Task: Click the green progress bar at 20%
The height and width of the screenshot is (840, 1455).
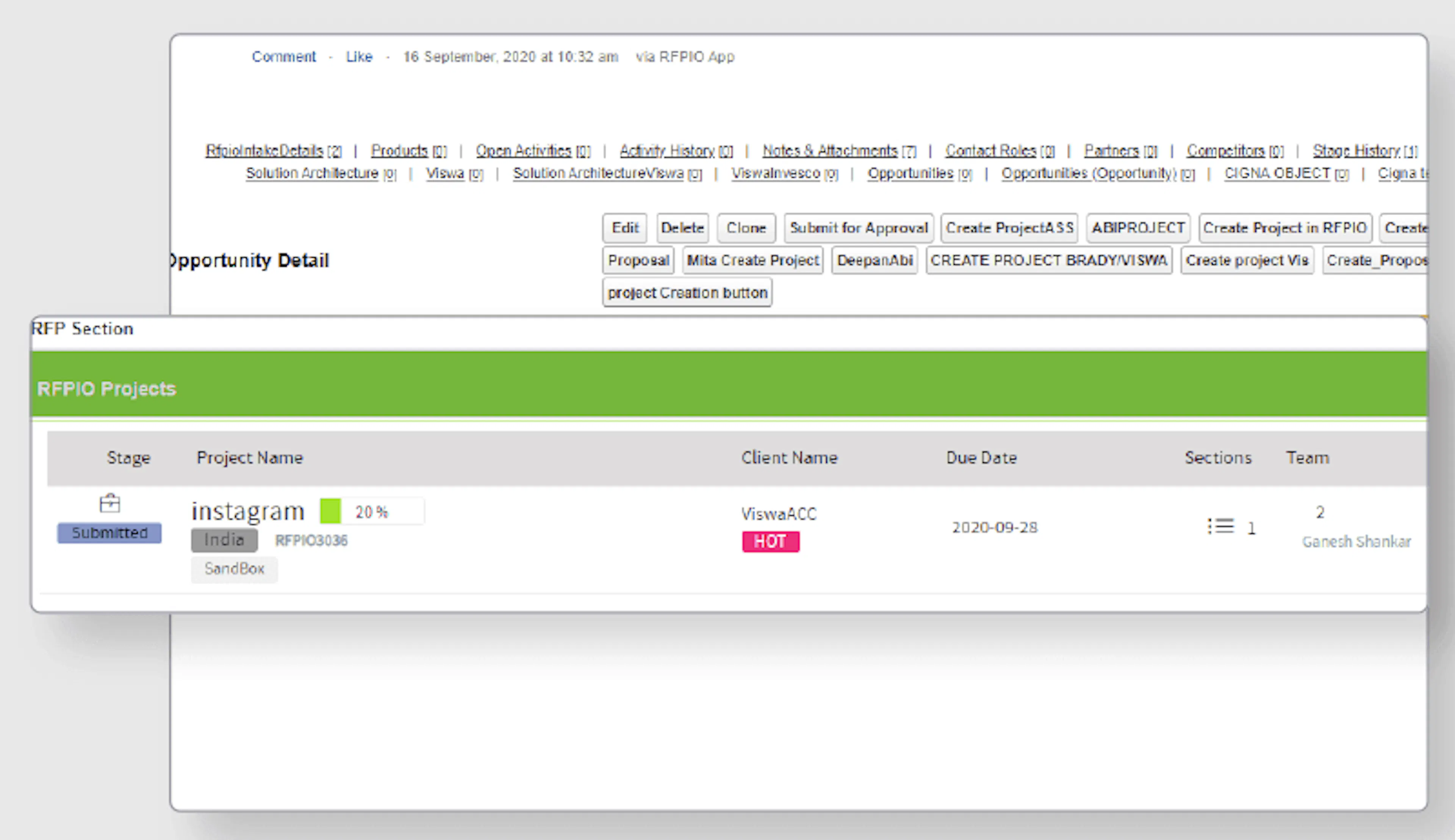Action: (x=331, y=511)
